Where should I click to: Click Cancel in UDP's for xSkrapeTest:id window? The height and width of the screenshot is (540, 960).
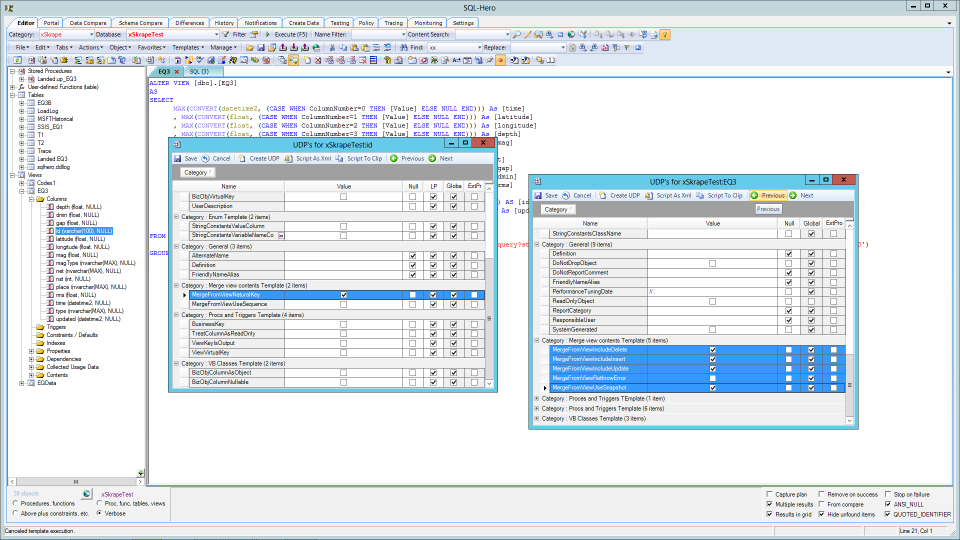coord(216,159)
